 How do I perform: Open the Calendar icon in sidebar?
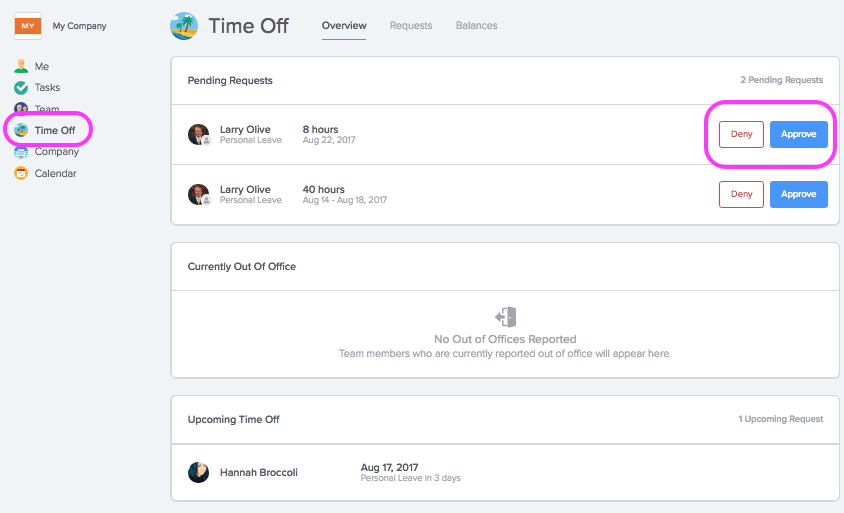click(21, 173)
